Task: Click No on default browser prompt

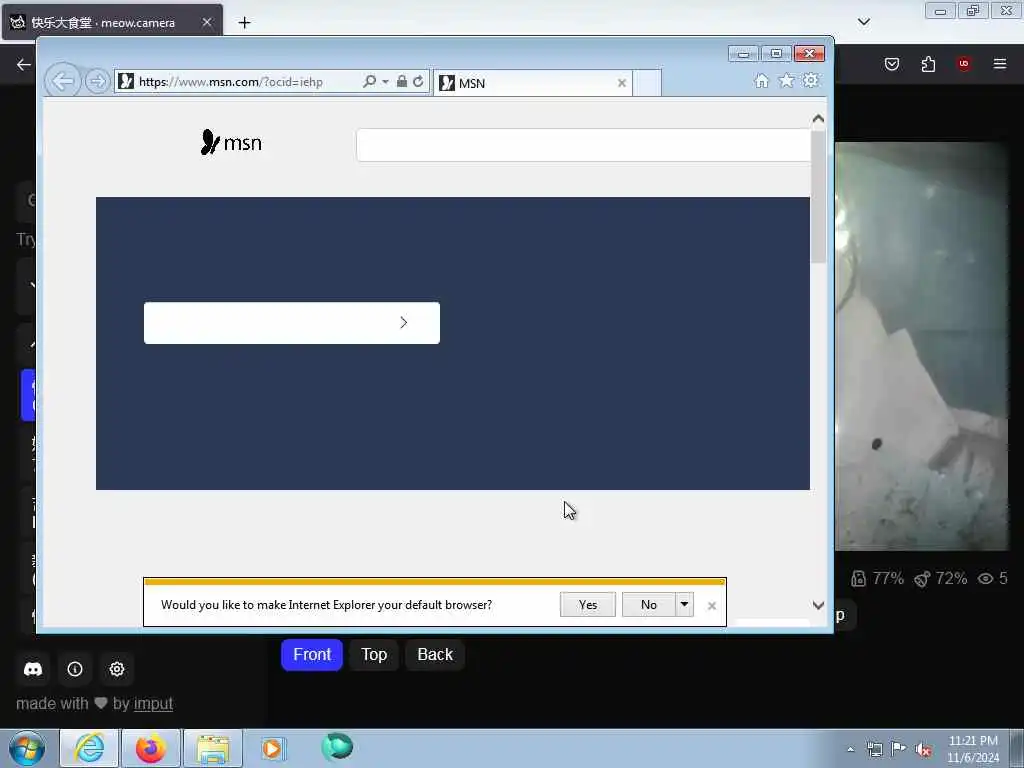Action: coord(648,605)
